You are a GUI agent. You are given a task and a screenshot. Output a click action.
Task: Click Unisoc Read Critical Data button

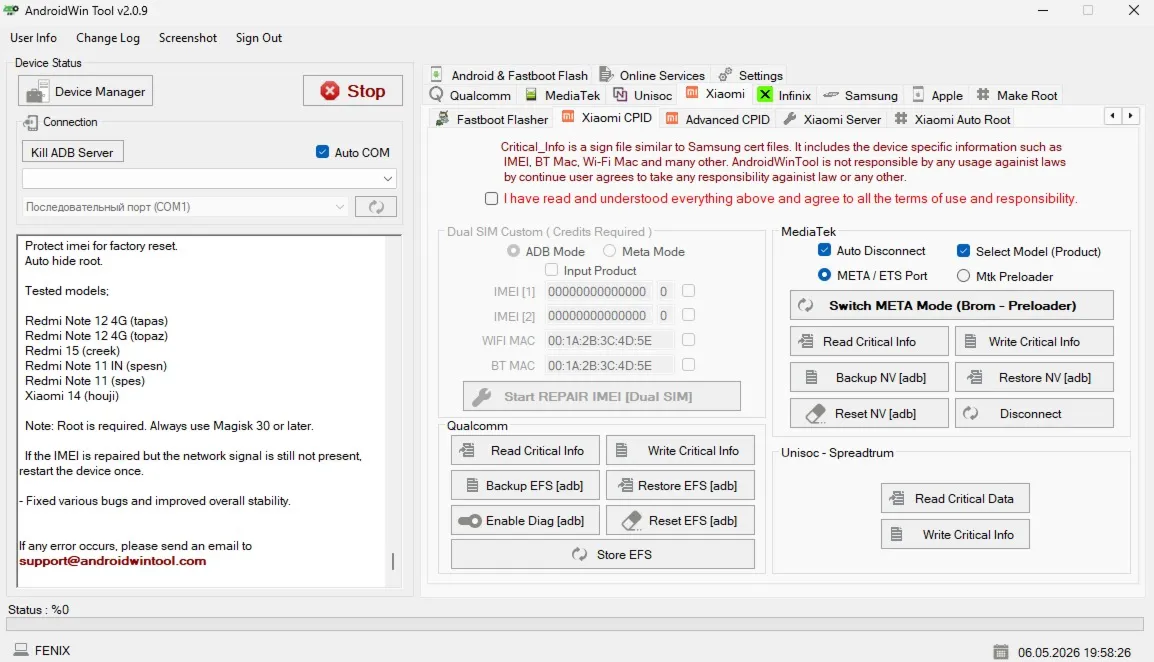(955, 499)
